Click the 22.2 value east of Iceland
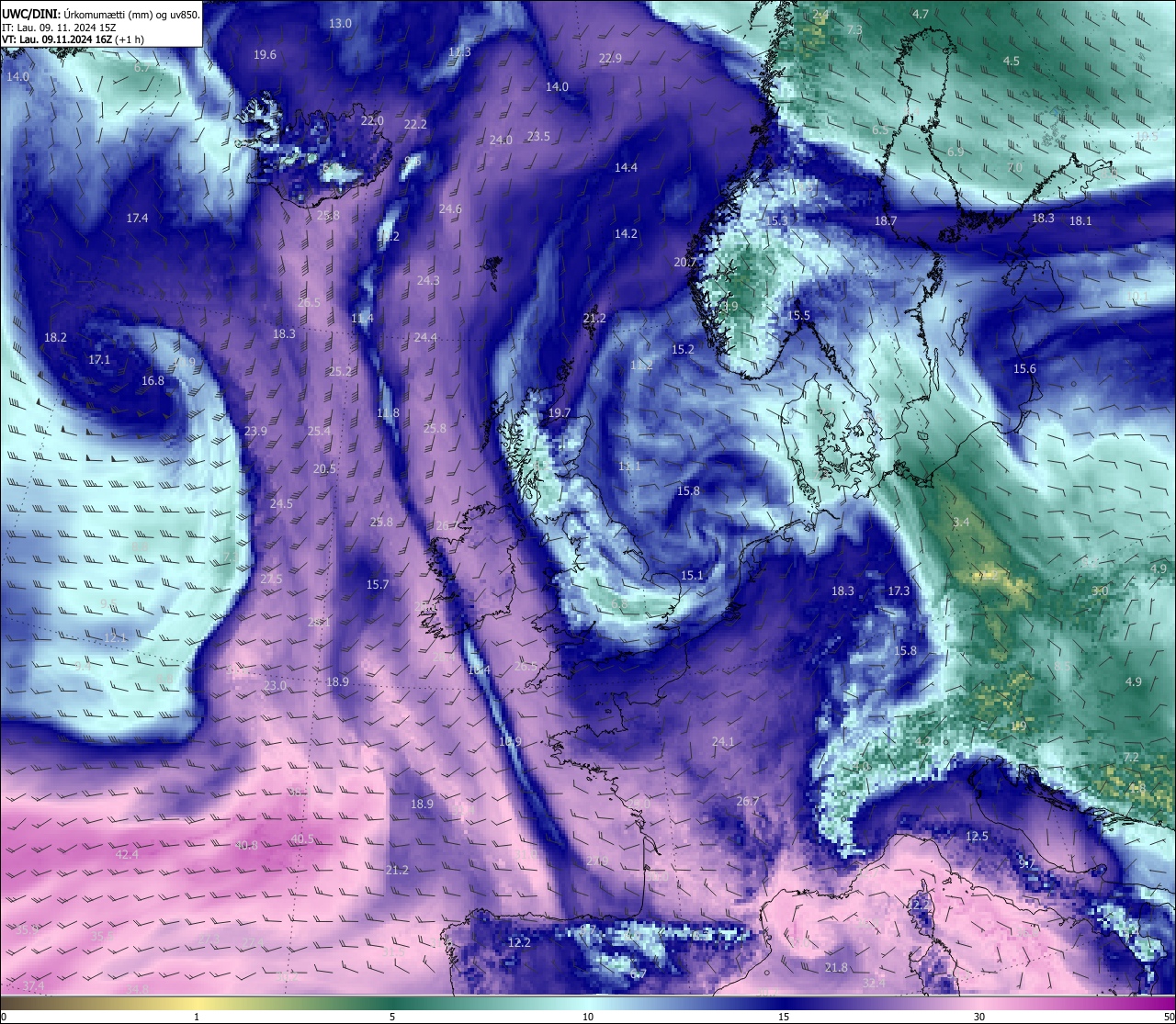Image resolution: width=1176 pixels, height=1024 pixels. [x=415, y=124]
